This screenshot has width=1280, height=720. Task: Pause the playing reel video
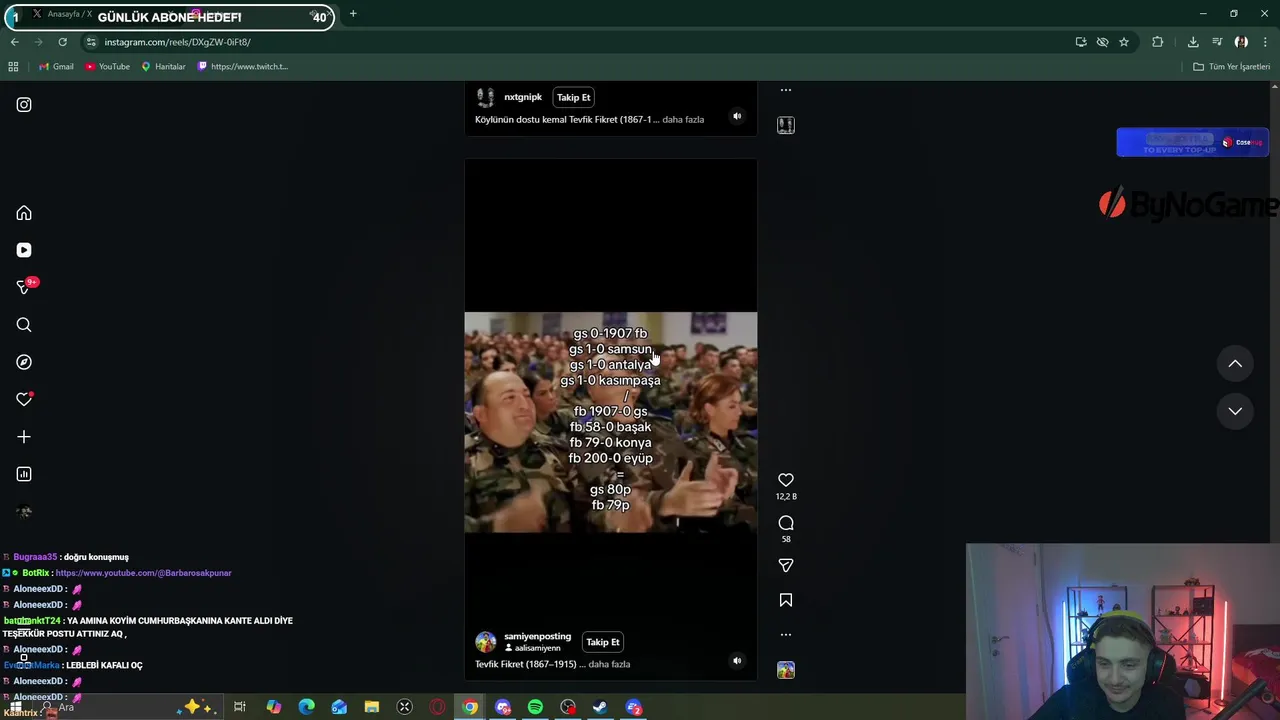coord(610,422)
